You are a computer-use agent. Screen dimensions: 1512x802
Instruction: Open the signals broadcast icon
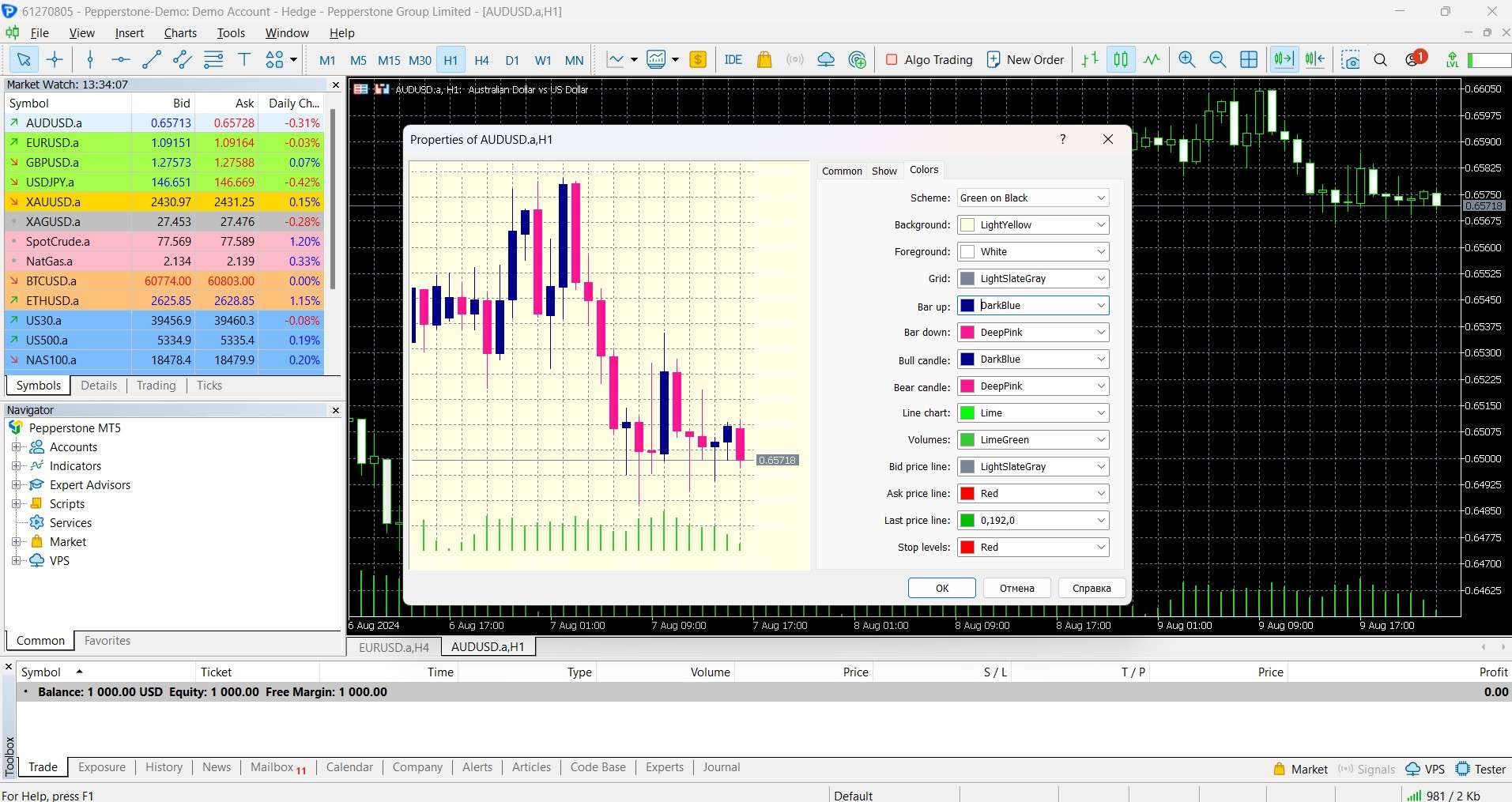pos(795,59)
